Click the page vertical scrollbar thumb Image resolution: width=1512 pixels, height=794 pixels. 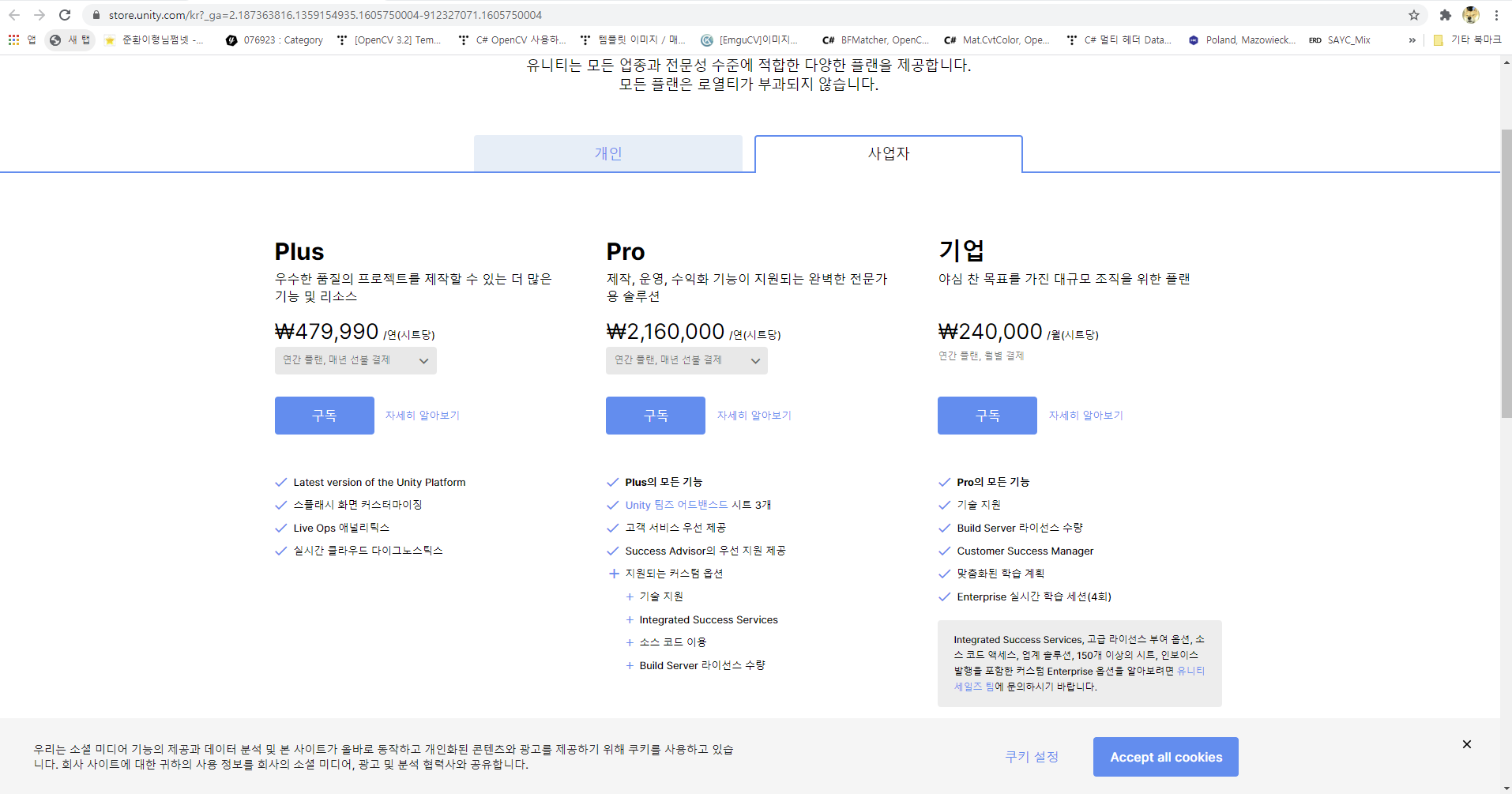(1506, 273)
